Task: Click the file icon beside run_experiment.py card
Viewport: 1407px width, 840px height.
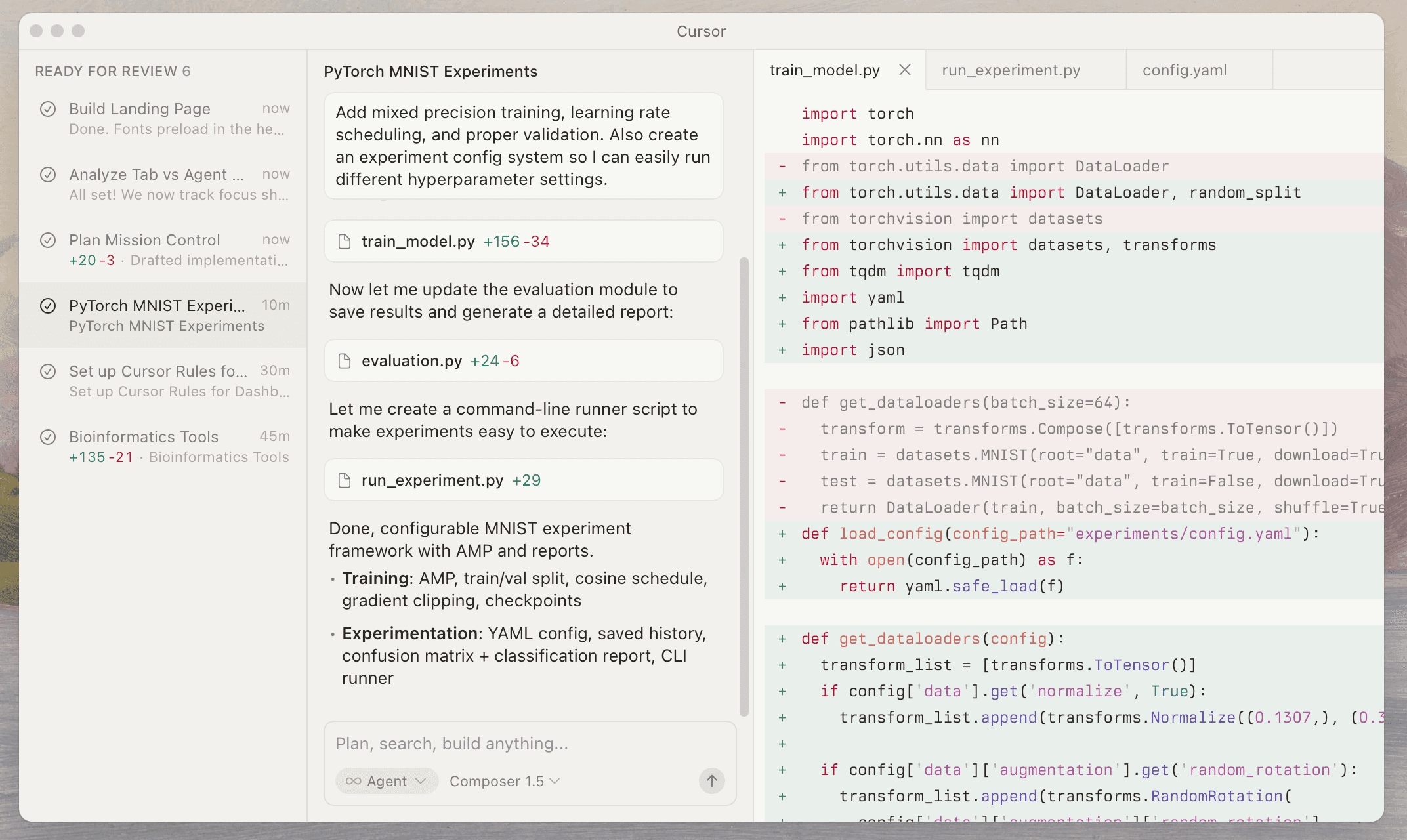Action: pyautogui.click(x=345, y=480)
